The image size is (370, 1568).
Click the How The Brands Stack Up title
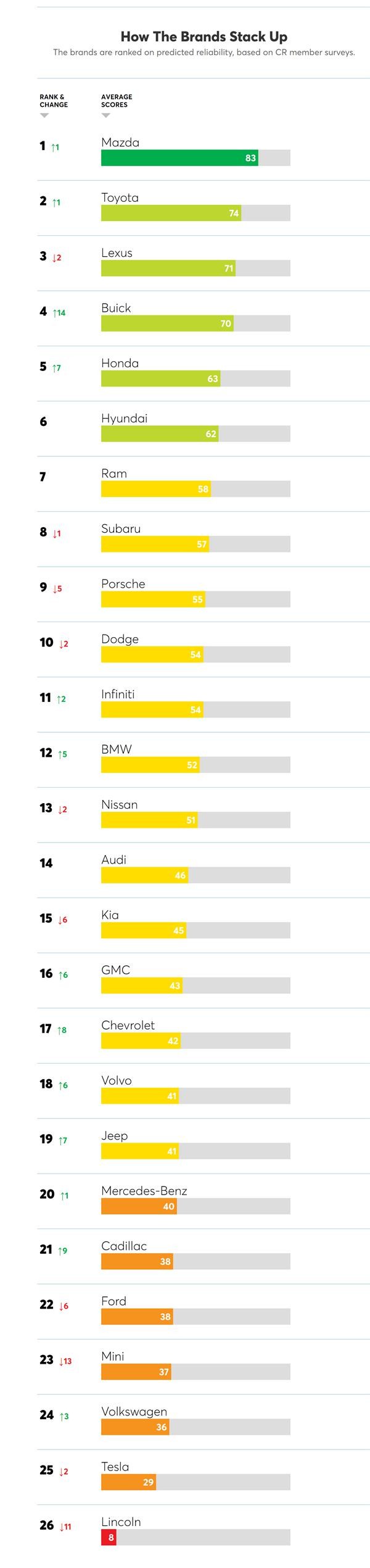coord(203,37)
